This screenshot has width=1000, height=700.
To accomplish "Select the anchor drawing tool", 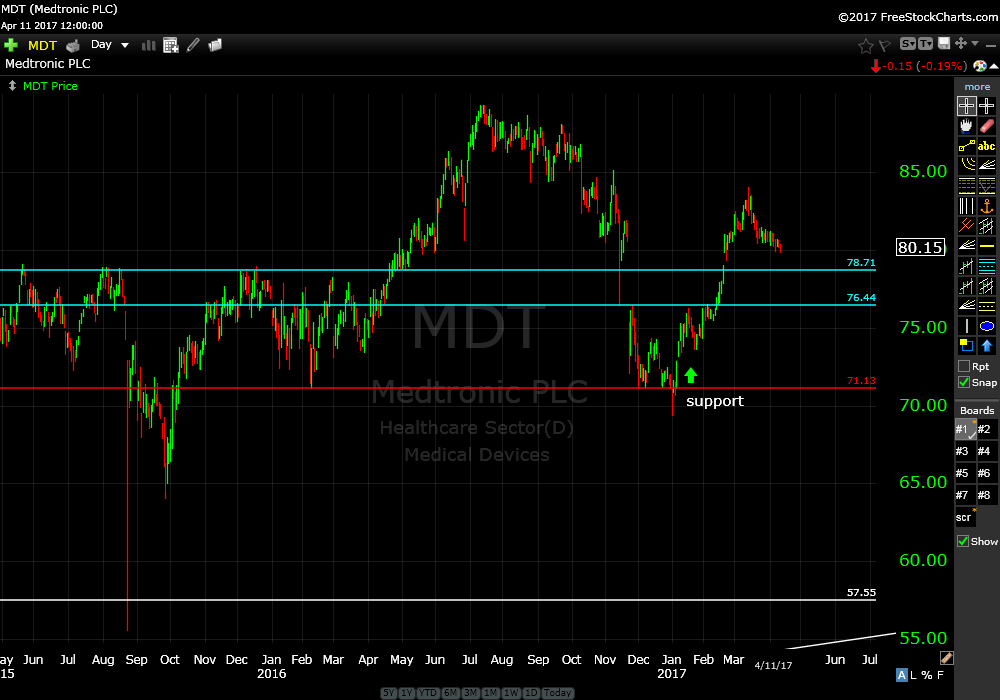I will tap(987, 206).
